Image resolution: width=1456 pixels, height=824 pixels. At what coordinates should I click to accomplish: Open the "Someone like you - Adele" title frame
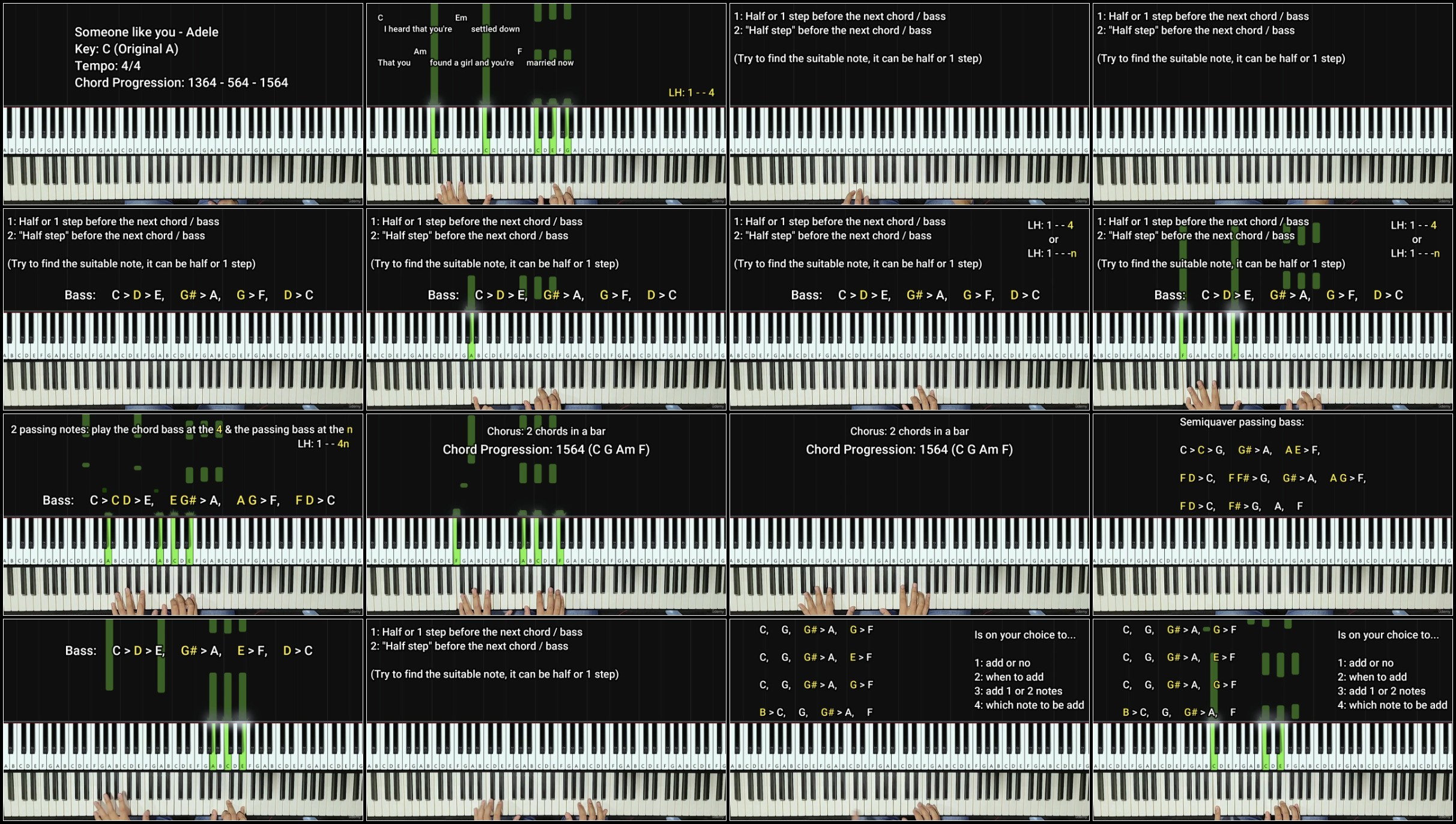tap(183, 104)
